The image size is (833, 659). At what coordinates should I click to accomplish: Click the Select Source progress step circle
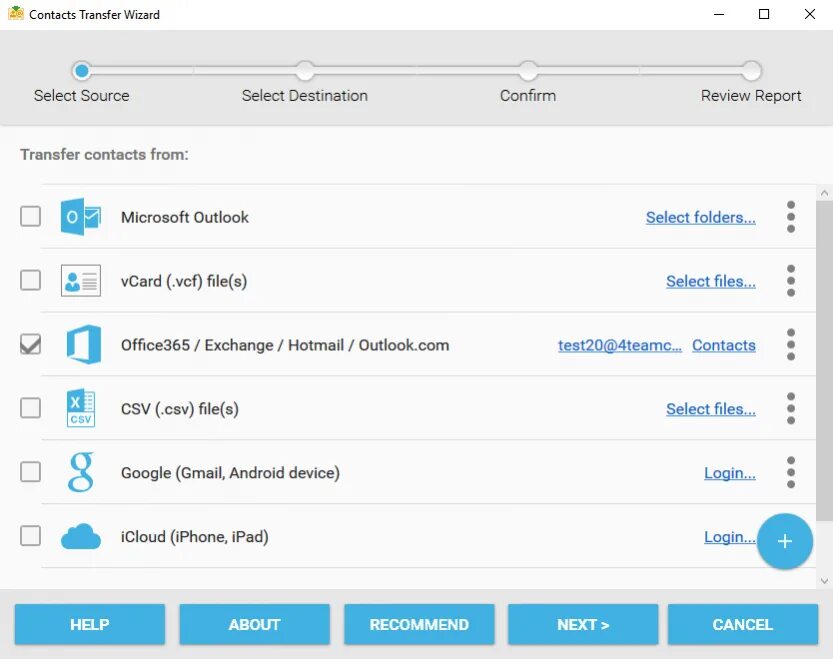82,71
